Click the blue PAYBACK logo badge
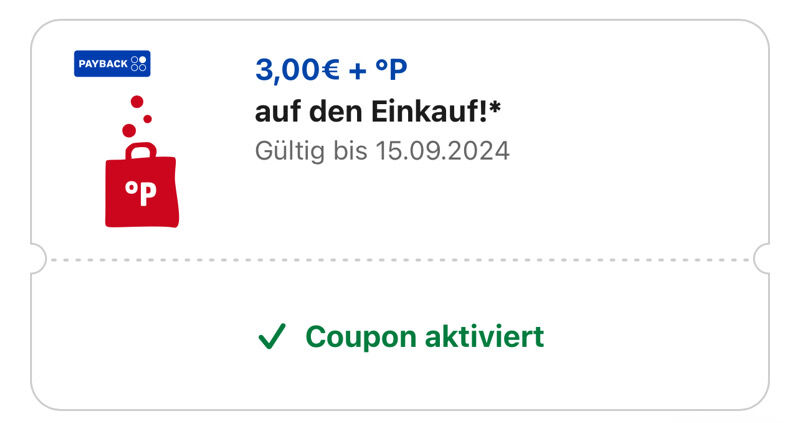The width and height of the screenshot is (800, 423). 112,64
